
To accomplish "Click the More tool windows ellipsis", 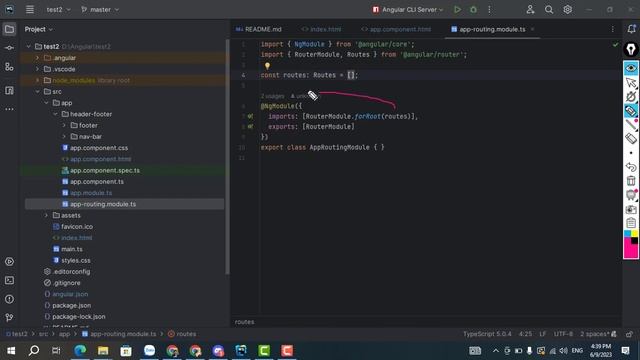I will coord(9,109).
